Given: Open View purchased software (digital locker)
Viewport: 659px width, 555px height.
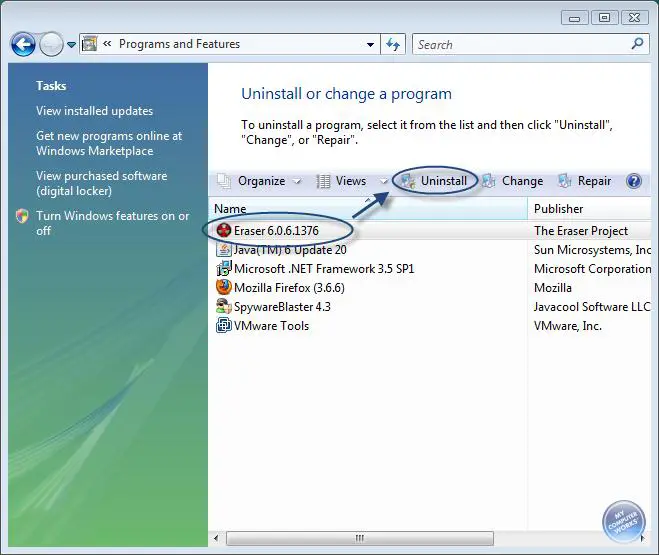Looking at the screenshot, I should click(x=101, y=183).
